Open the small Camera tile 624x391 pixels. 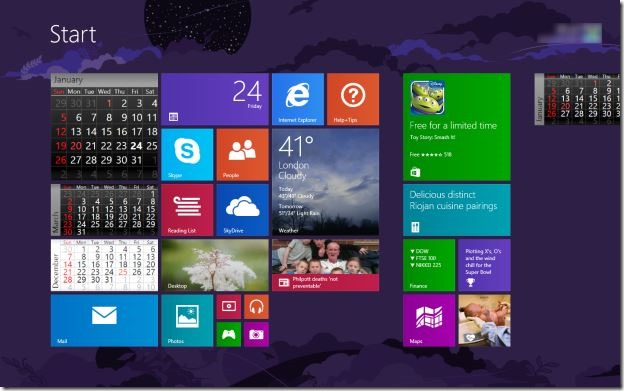[x=256, y=334]
